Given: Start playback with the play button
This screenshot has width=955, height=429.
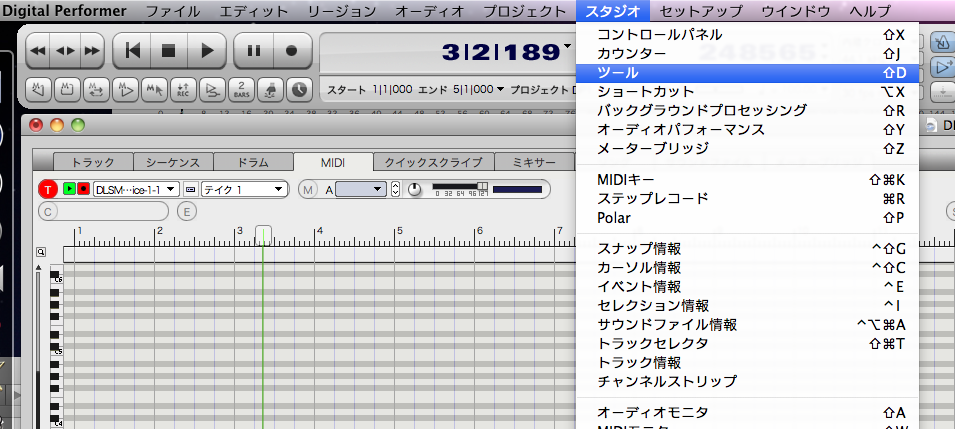Looking at the screenshot, I should tap(207, 51).
